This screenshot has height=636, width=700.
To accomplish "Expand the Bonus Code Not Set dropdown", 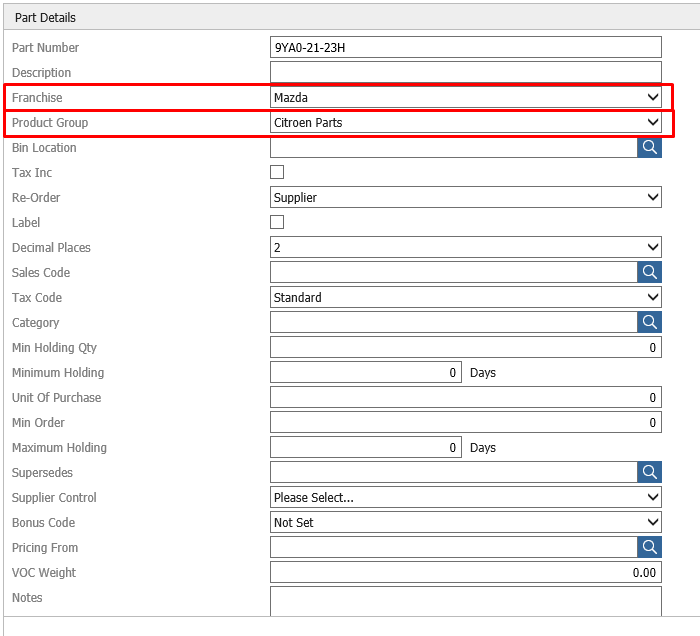I will tap(466, 522).
